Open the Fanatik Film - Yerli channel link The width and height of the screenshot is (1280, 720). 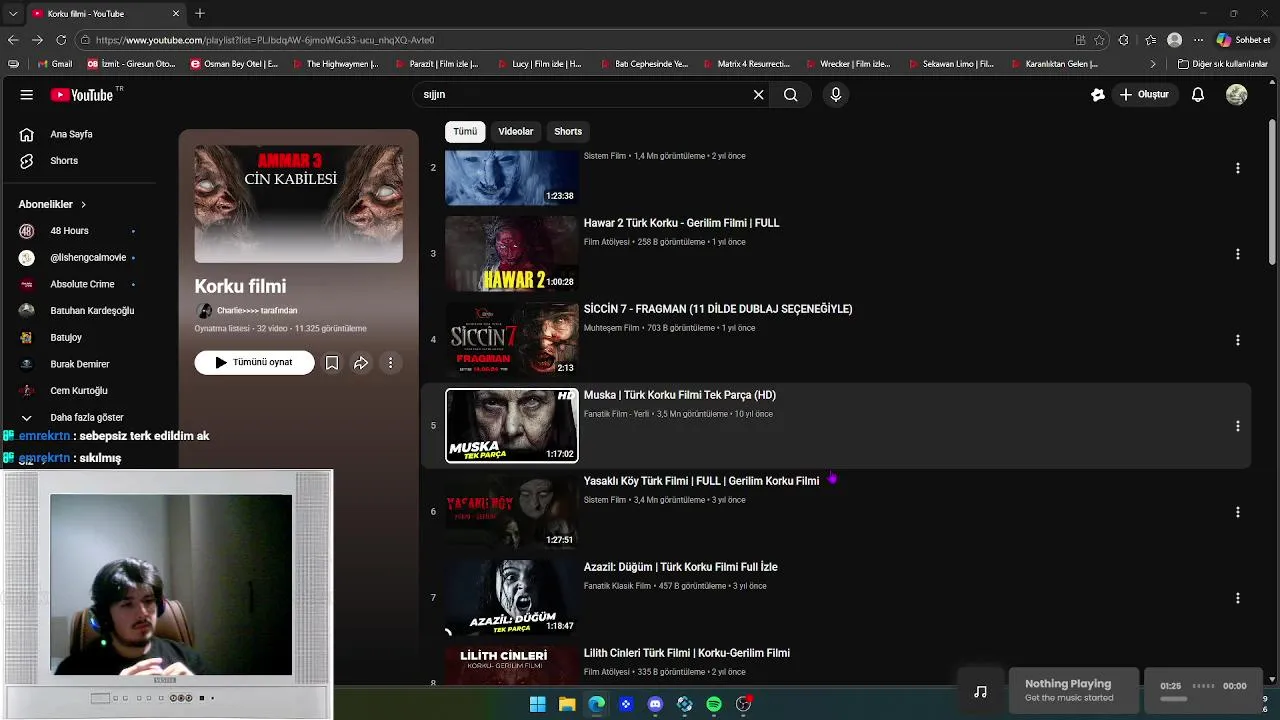pyautogui.click(x=616, y=414)
